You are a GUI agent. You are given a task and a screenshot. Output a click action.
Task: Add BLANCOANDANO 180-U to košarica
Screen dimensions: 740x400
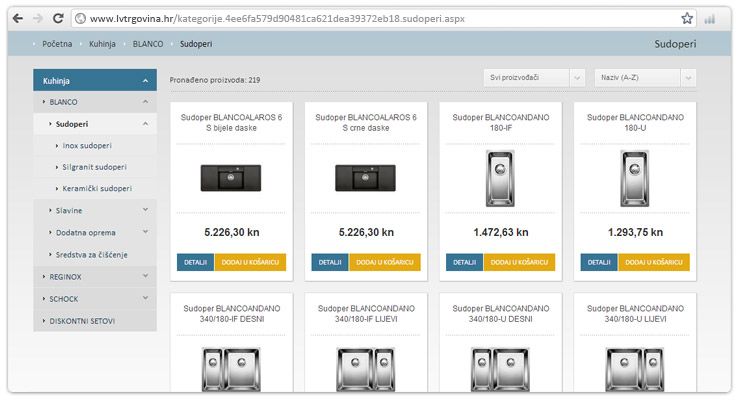click(654, 262)
